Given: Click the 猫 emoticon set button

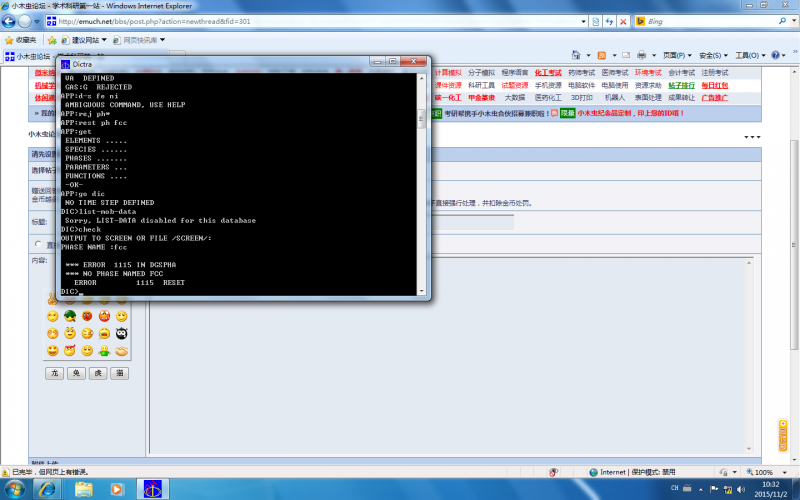Looking at the screenshot, I should click(119, 373).
